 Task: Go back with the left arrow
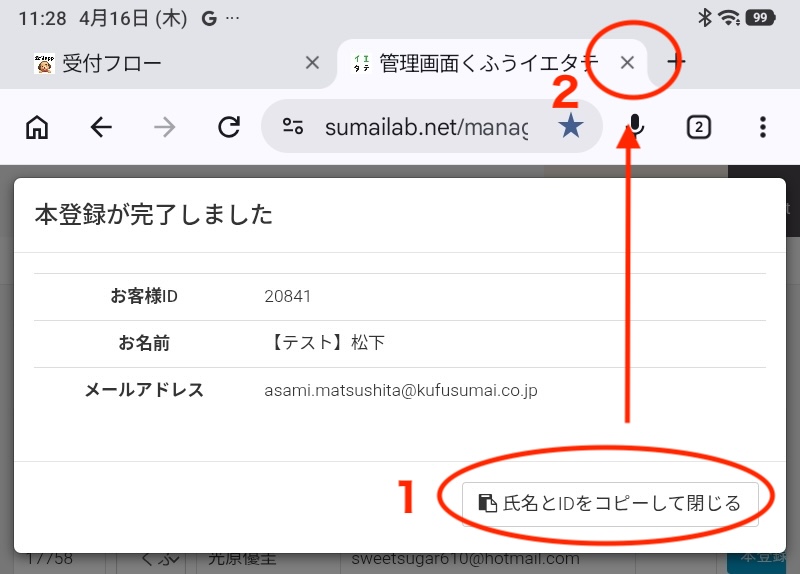(x=101, y=127)
